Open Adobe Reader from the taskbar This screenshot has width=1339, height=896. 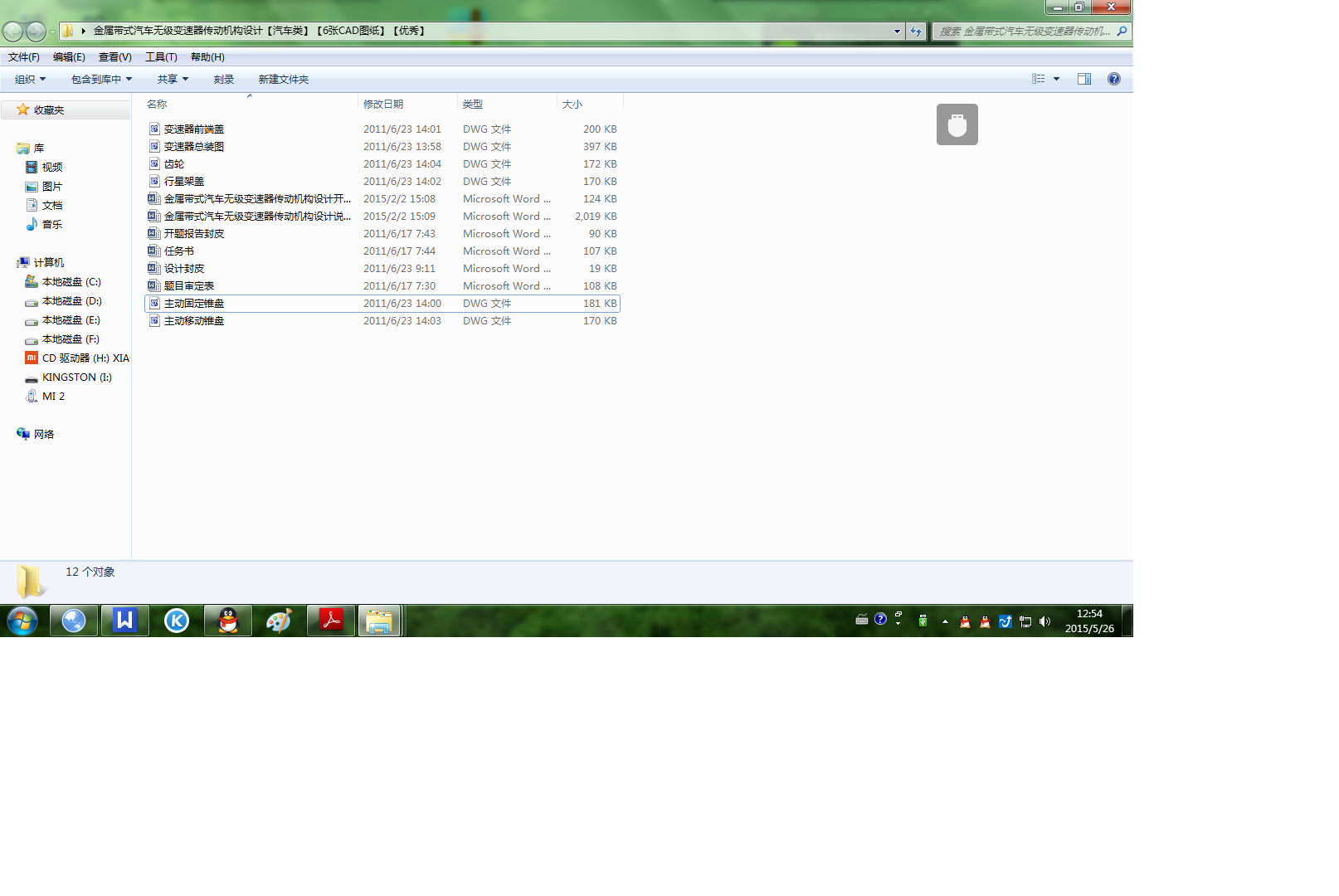[x=331, y=621]
